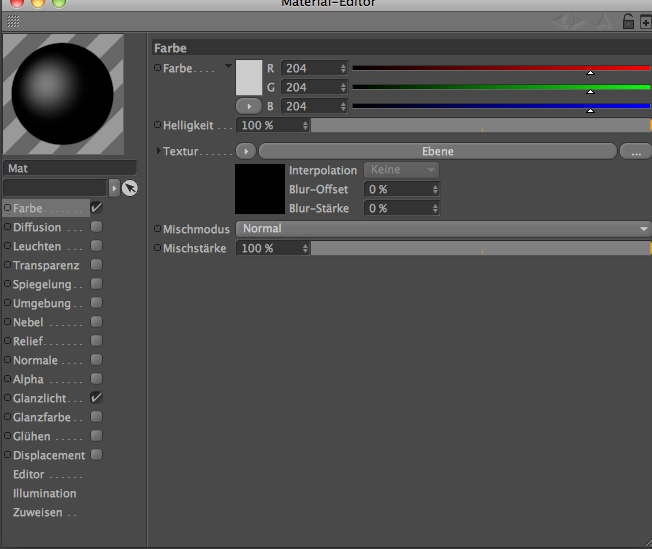Open the Glanzlicht channel settings
Screen dimensions: 652x549
pos(40,398)
